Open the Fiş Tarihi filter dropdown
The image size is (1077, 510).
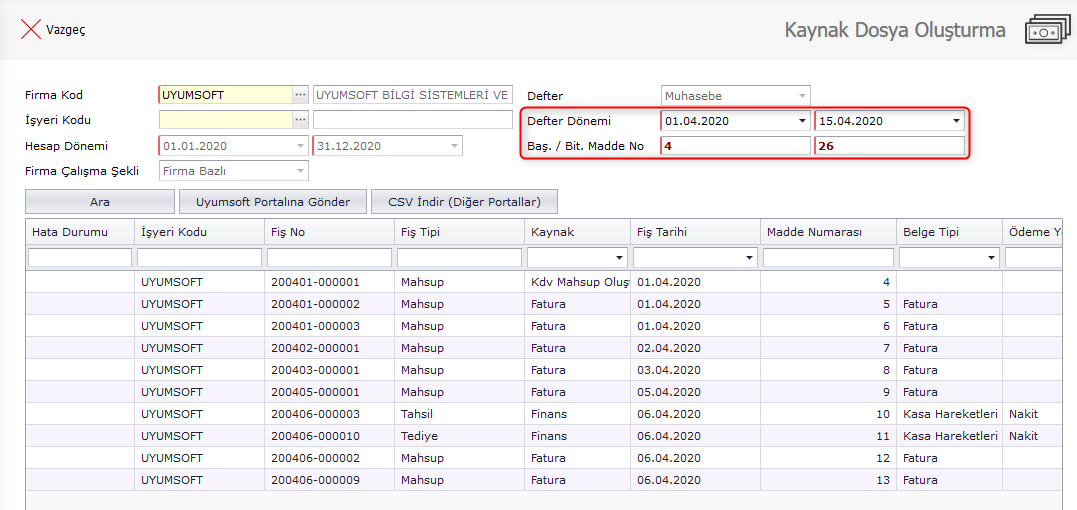(x=750, y=258)
